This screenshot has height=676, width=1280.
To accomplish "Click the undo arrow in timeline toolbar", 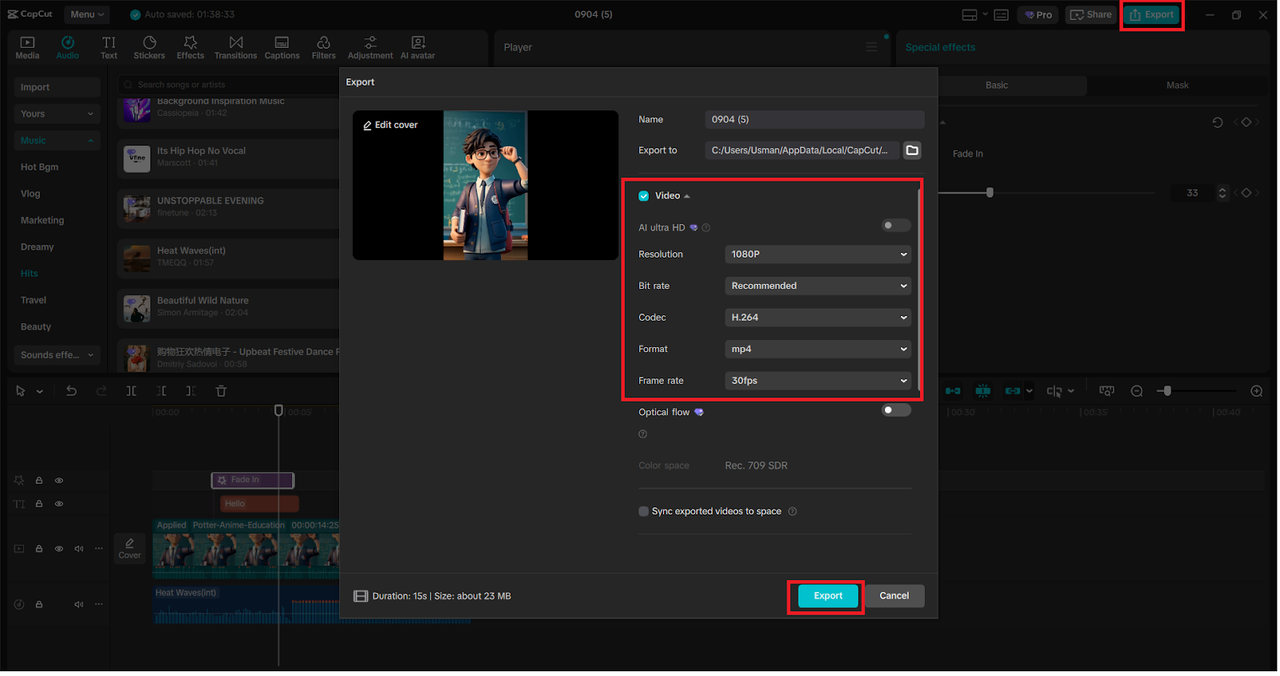I will tap(71, 391).
